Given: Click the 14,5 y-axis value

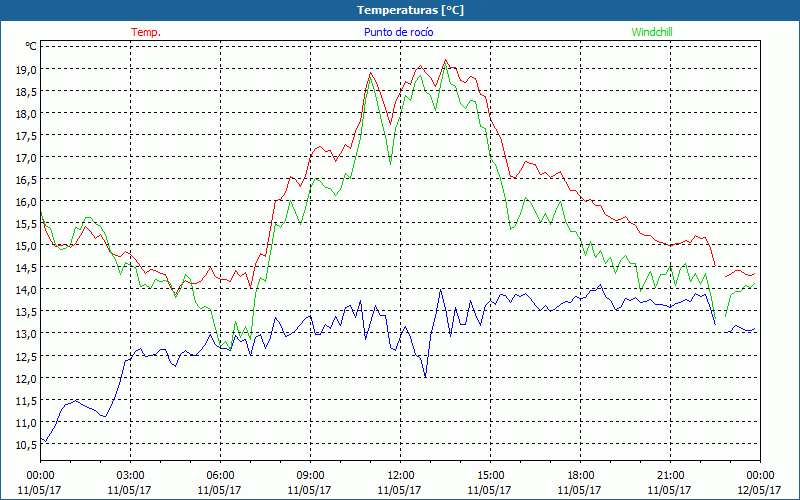Looking at the screenshot, I should pos(26,268).
